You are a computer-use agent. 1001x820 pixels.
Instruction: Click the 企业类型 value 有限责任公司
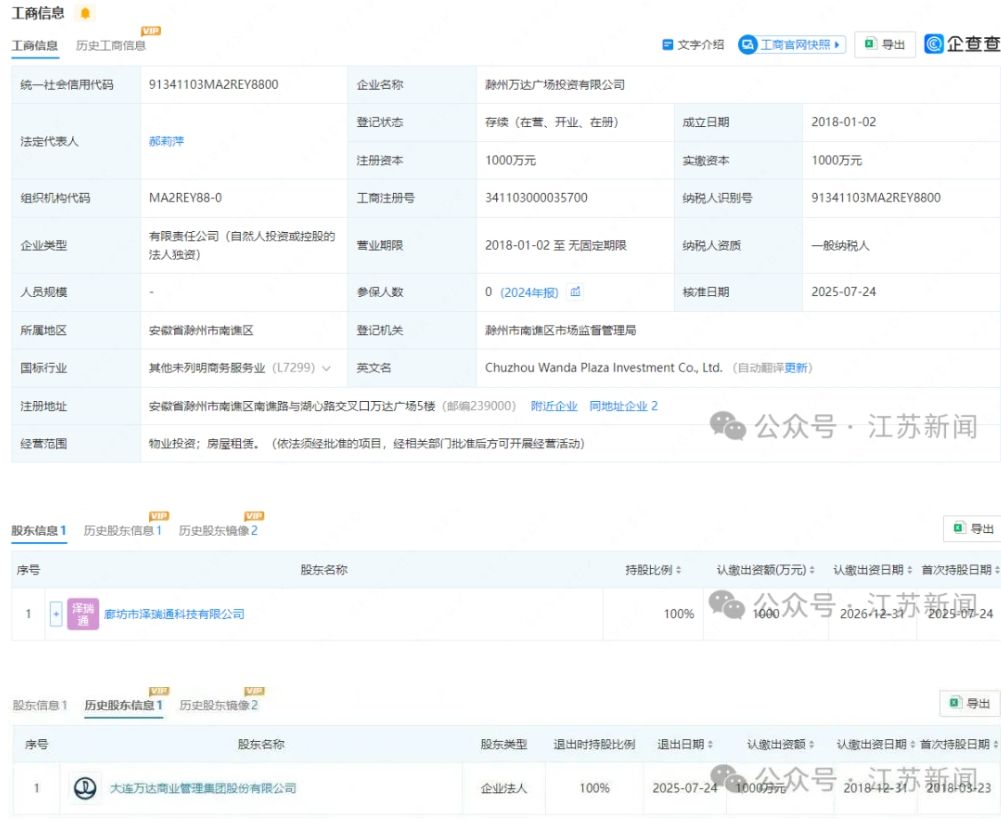pyautogui.click(x=242, y=245)
